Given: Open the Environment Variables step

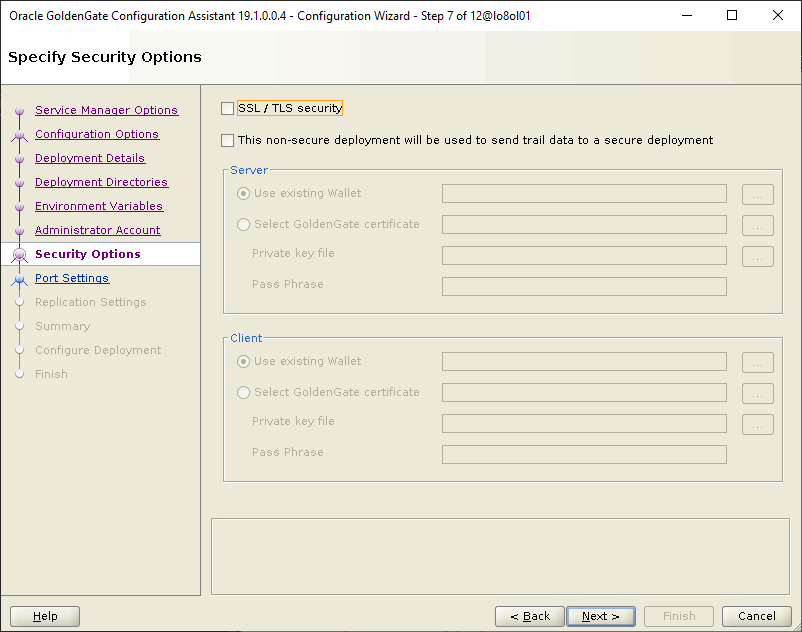Looking at the screenshot, I should point(98,206).
